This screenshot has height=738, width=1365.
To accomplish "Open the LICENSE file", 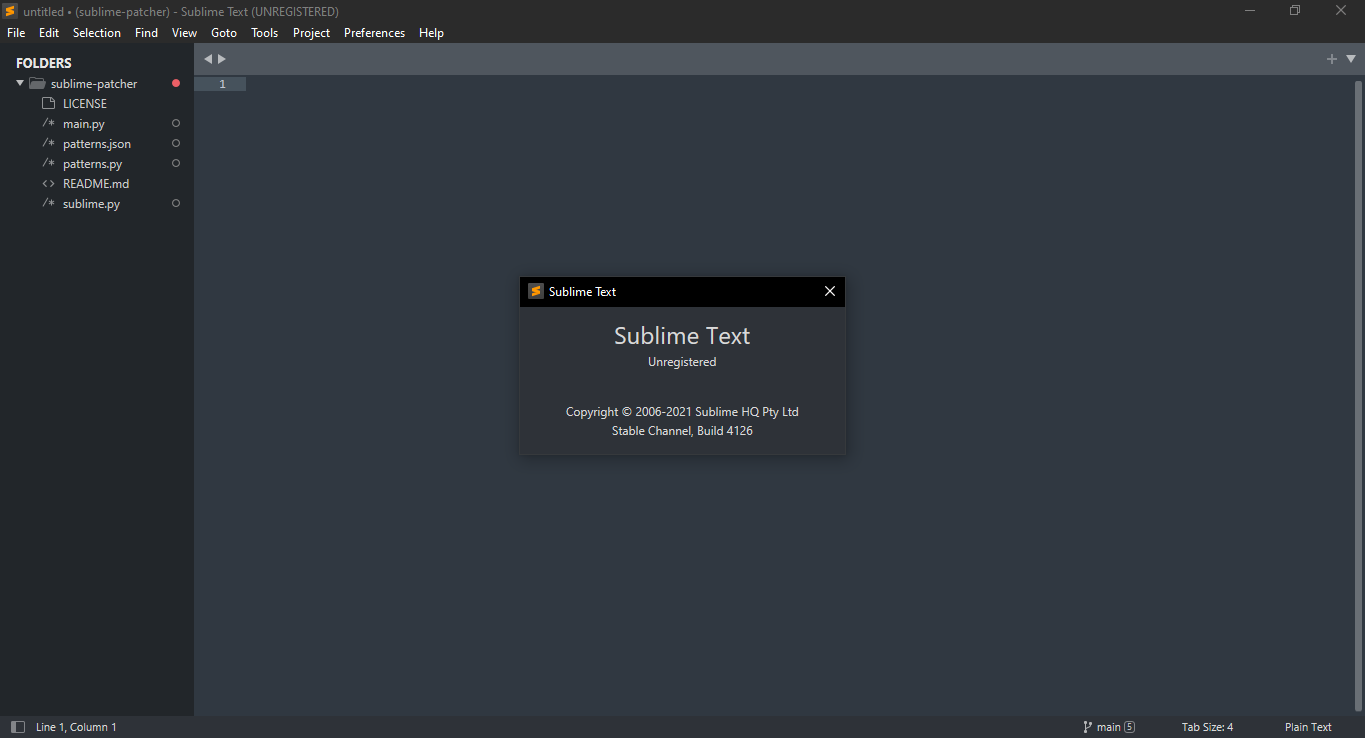I will (x=85, y=104).
